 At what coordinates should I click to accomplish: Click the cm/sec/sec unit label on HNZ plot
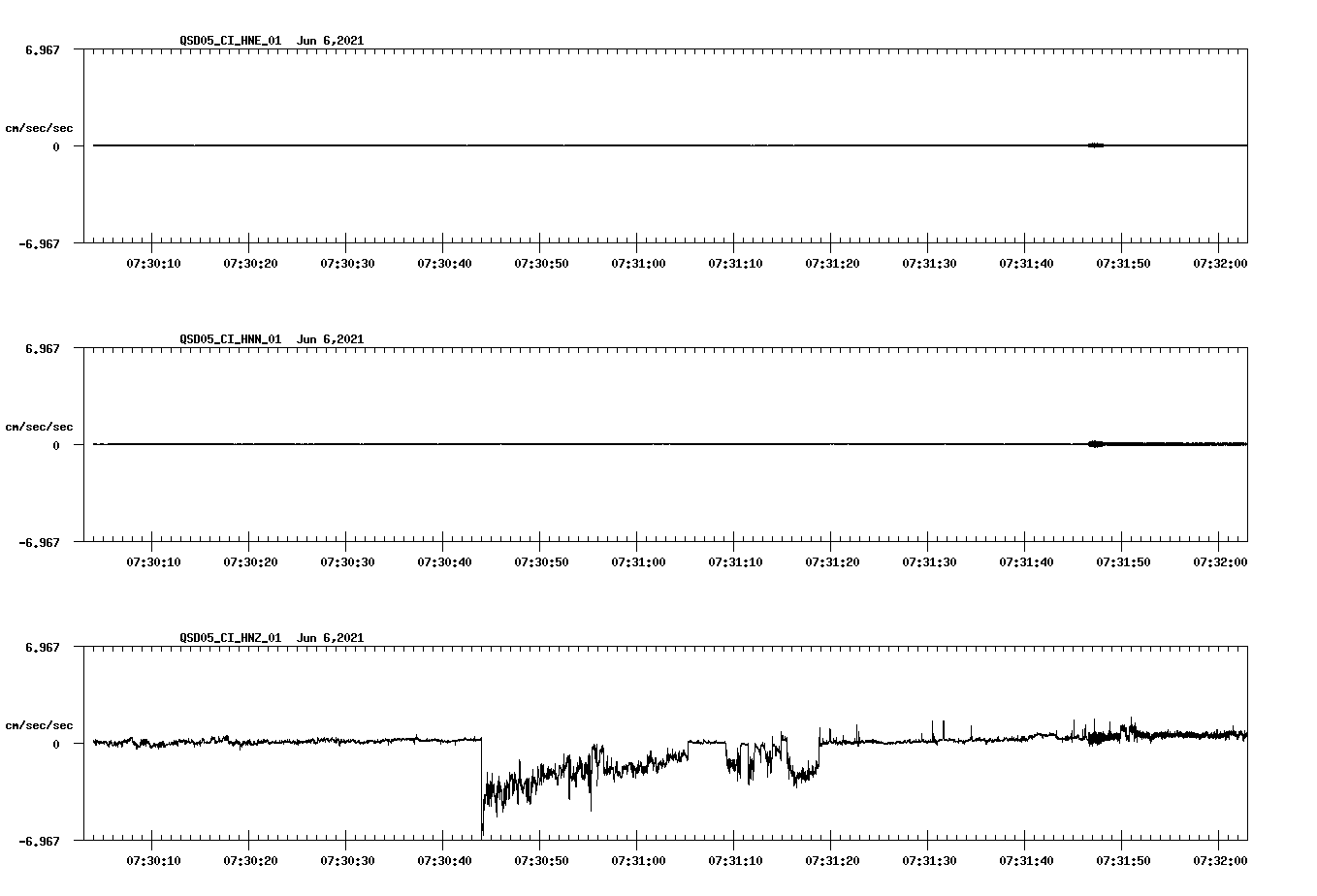click(39, 725)
